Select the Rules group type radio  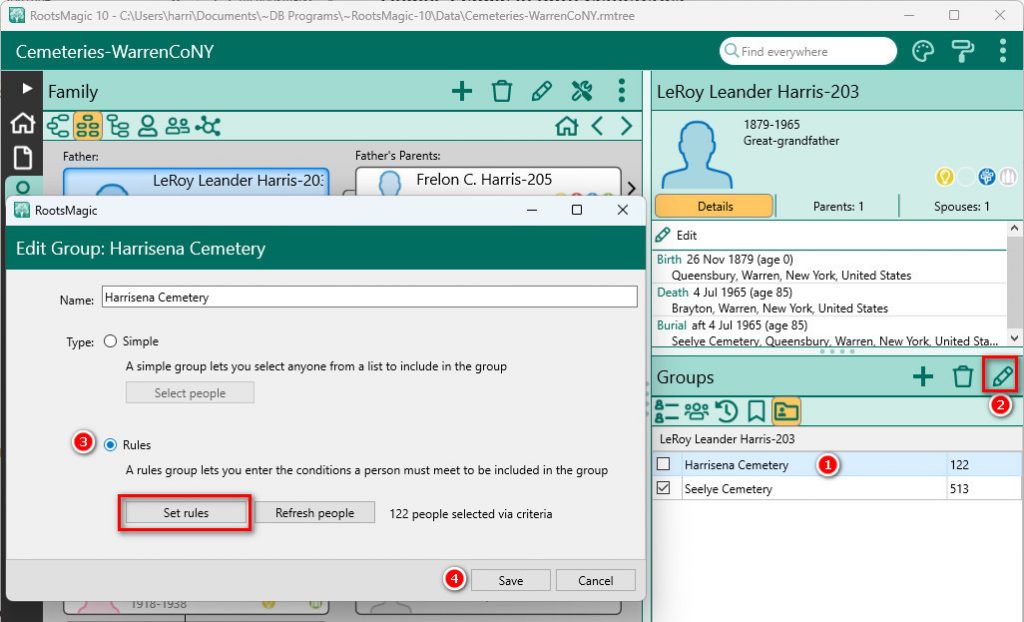pyautogui.click(x=110, y=445)
